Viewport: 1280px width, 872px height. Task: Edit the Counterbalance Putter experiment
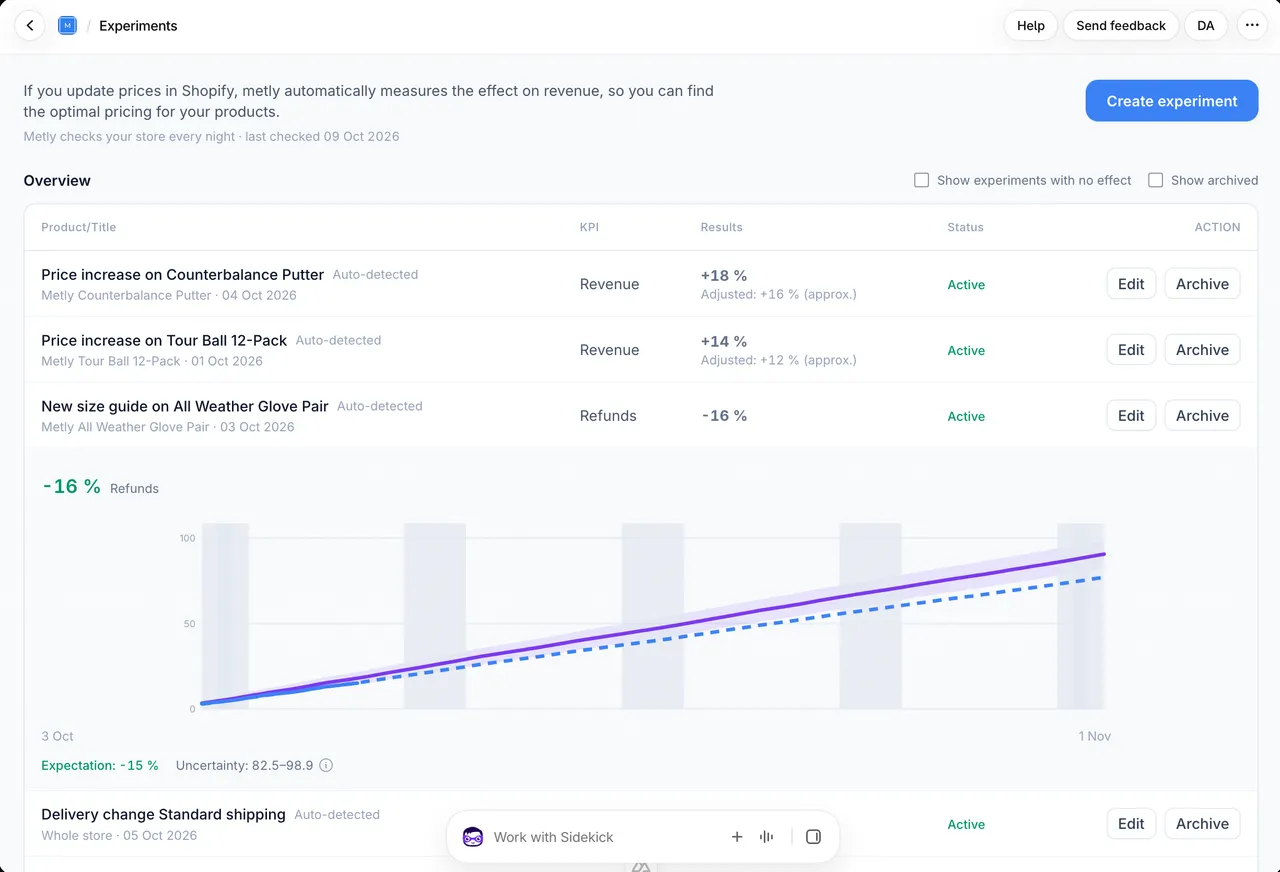pos(1131,284)
